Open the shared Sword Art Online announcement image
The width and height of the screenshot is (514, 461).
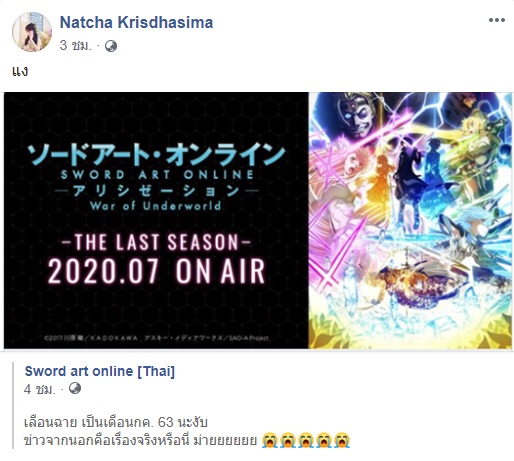[x=258, y=220]
